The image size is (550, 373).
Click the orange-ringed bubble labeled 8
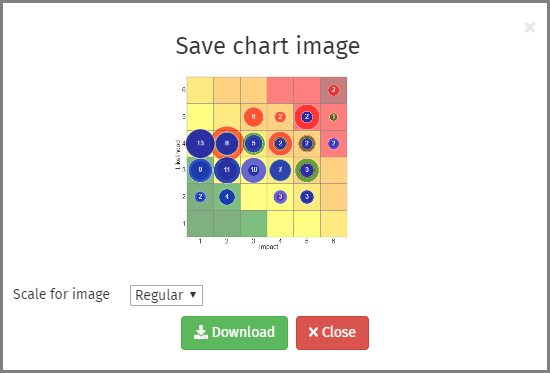point(227,143)
